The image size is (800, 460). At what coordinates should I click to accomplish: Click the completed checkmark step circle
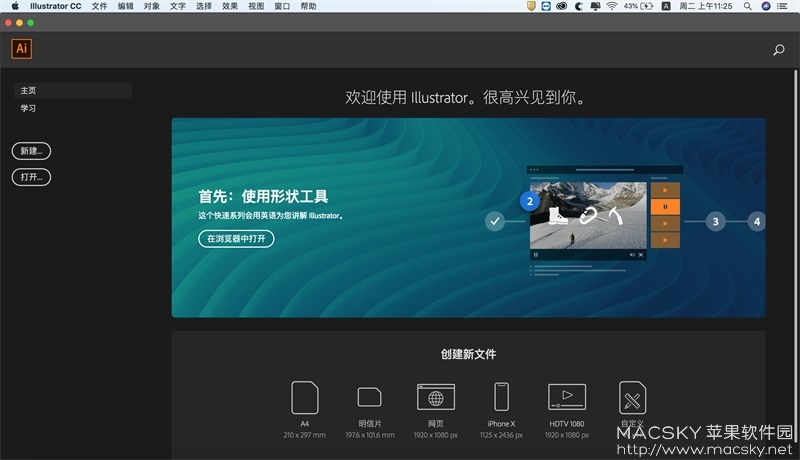point(494,221)
